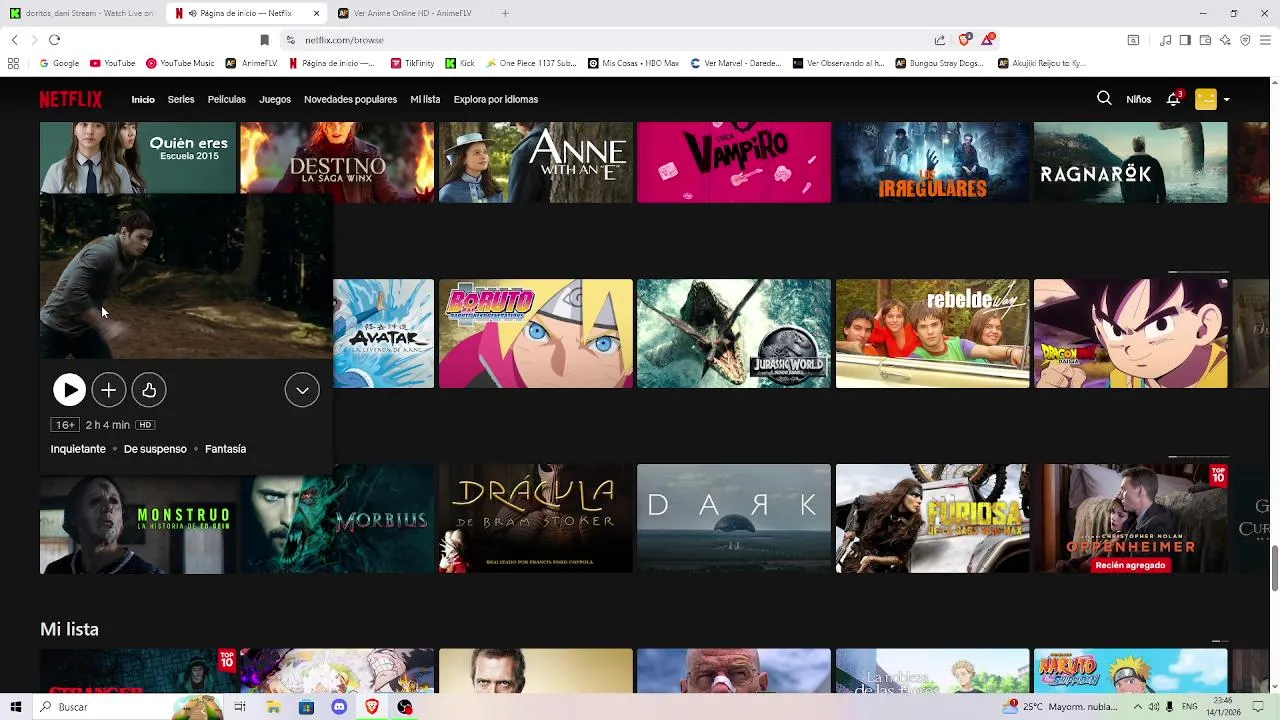Open the yellow profile avatar

[1206, 99]
